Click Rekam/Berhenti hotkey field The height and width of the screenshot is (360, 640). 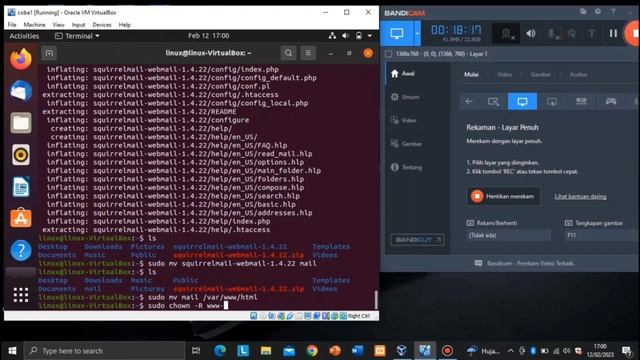point(508,236)
